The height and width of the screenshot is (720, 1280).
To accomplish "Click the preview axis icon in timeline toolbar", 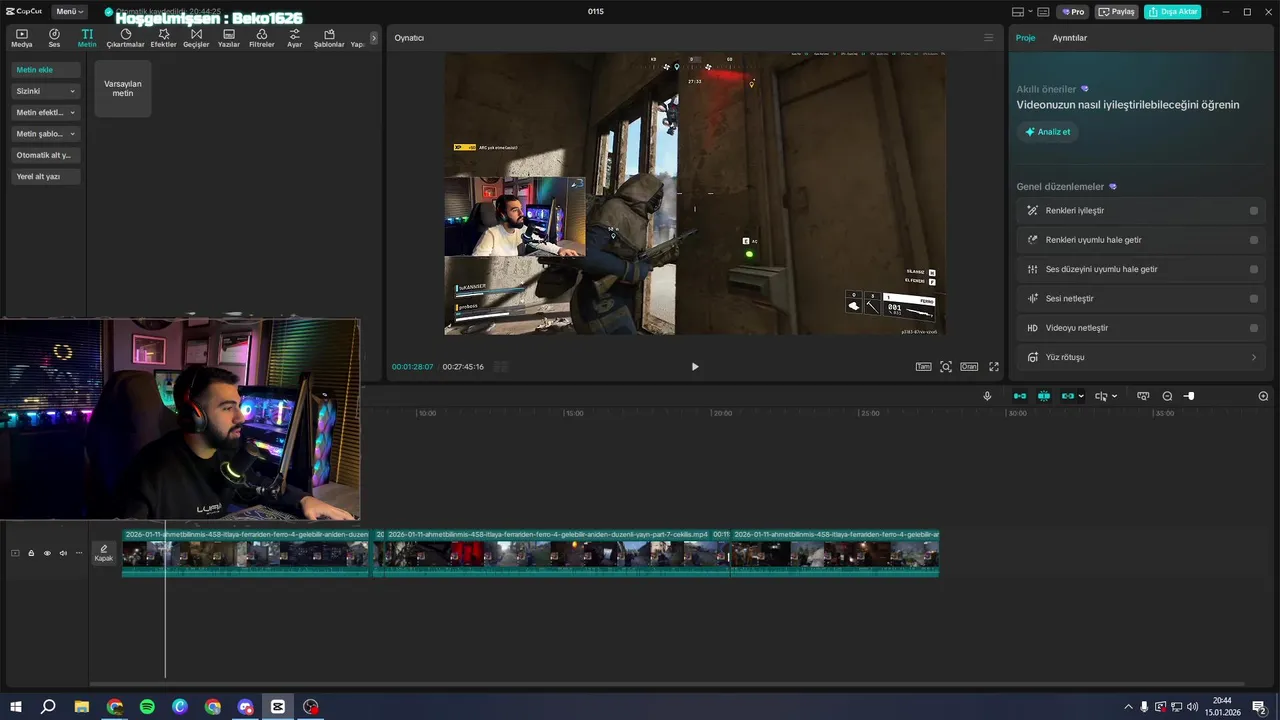I will [1143, 396].
